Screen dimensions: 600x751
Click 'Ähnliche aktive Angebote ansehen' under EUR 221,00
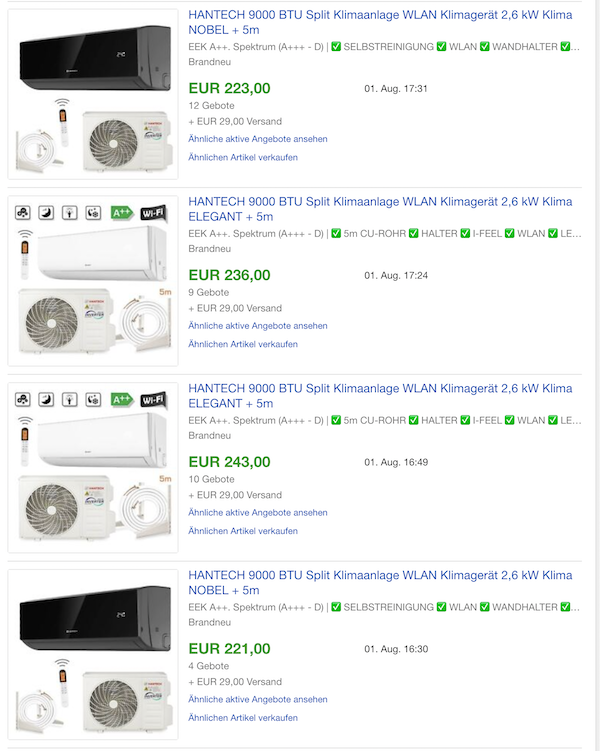(x=258, y=699)
